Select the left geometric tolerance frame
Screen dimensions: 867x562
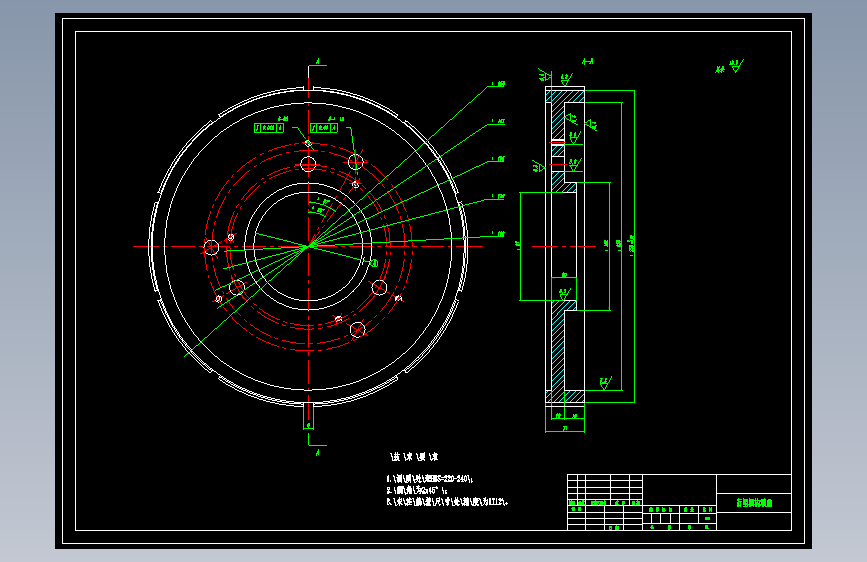point(269,128)
